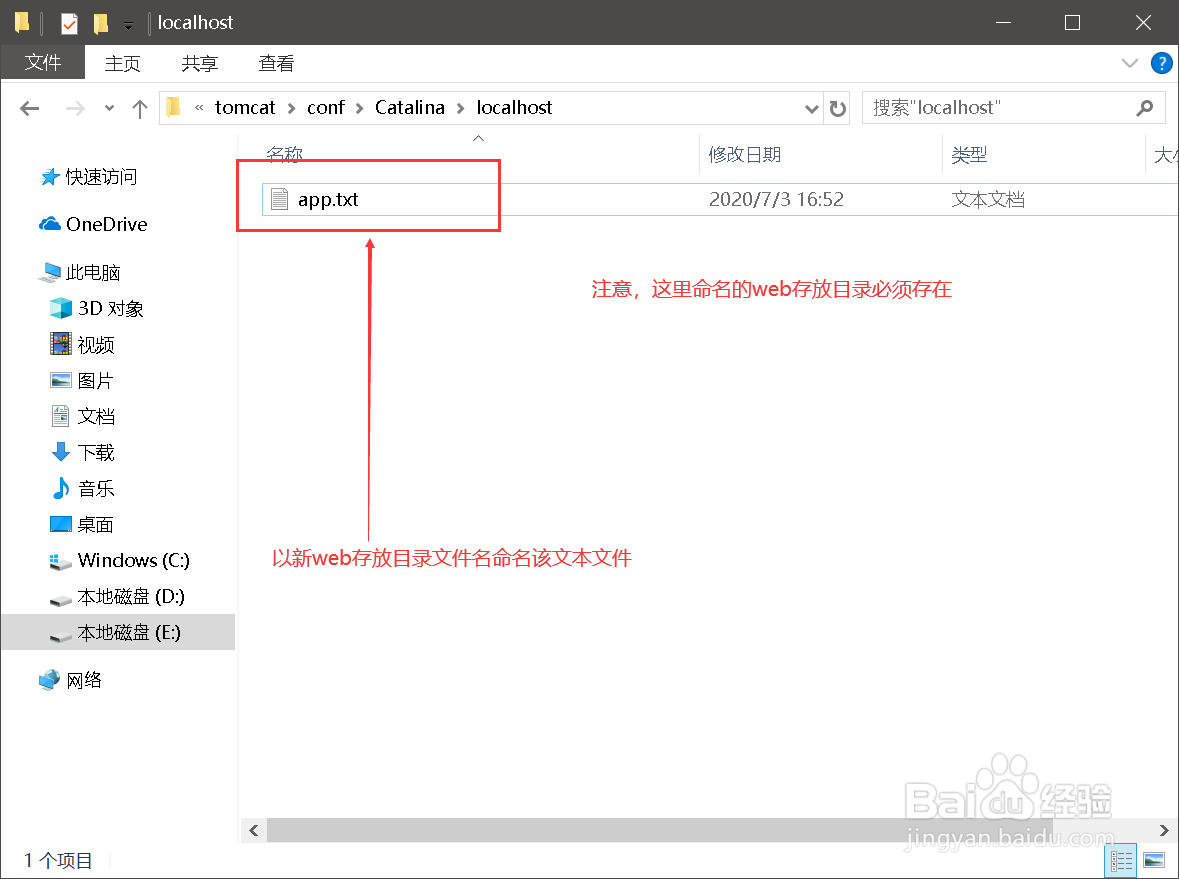Screen dimensions: 1179x879
Task: Expand the ribbon with the chevron
Action: (1129, 63)
